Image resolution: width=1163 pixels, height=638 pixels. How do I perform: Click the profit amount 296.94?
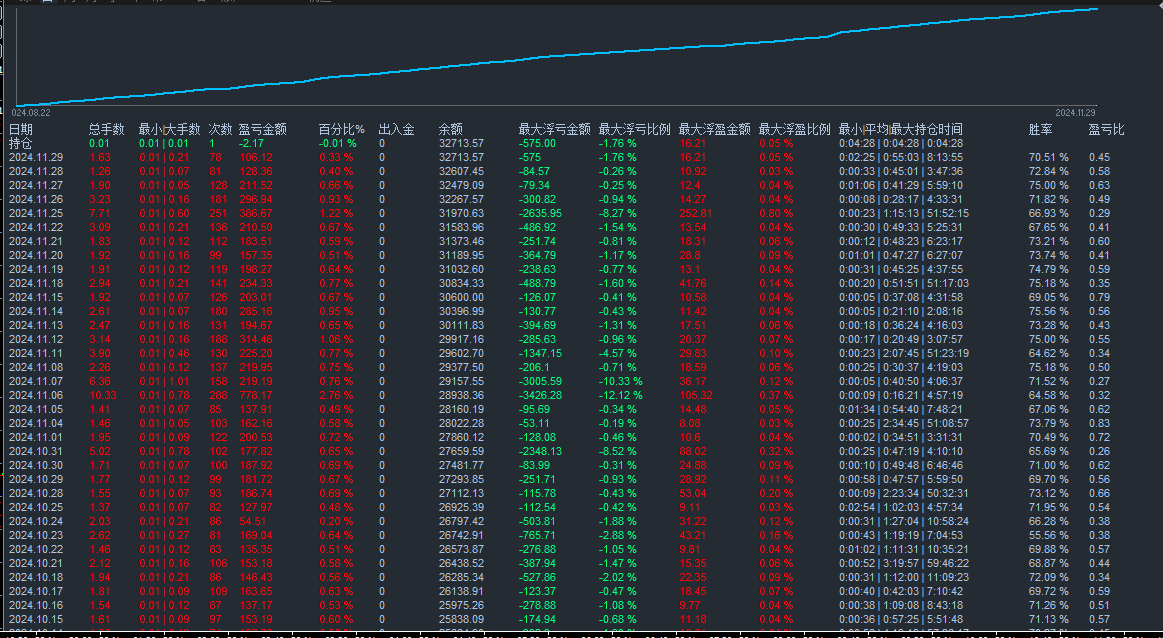click(256, 199)
